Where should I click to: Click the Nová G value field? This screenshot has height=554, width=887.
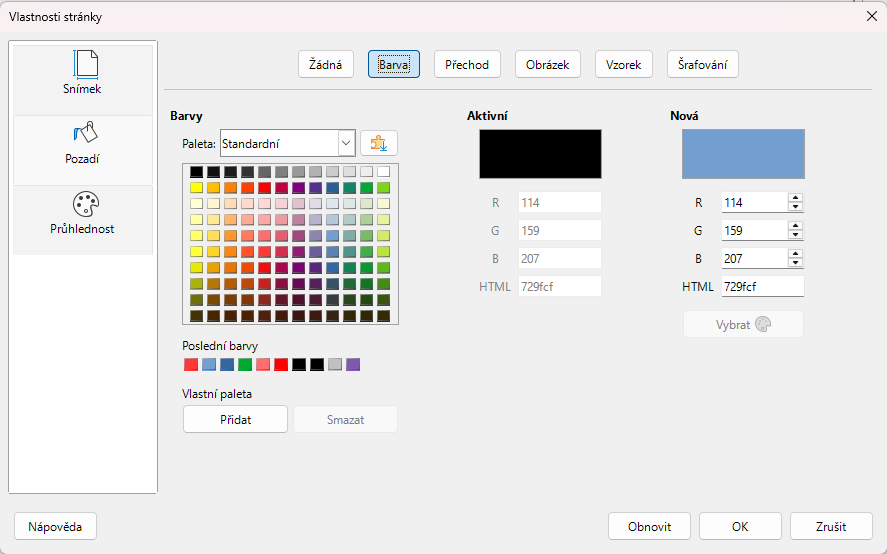coord(755,230)
